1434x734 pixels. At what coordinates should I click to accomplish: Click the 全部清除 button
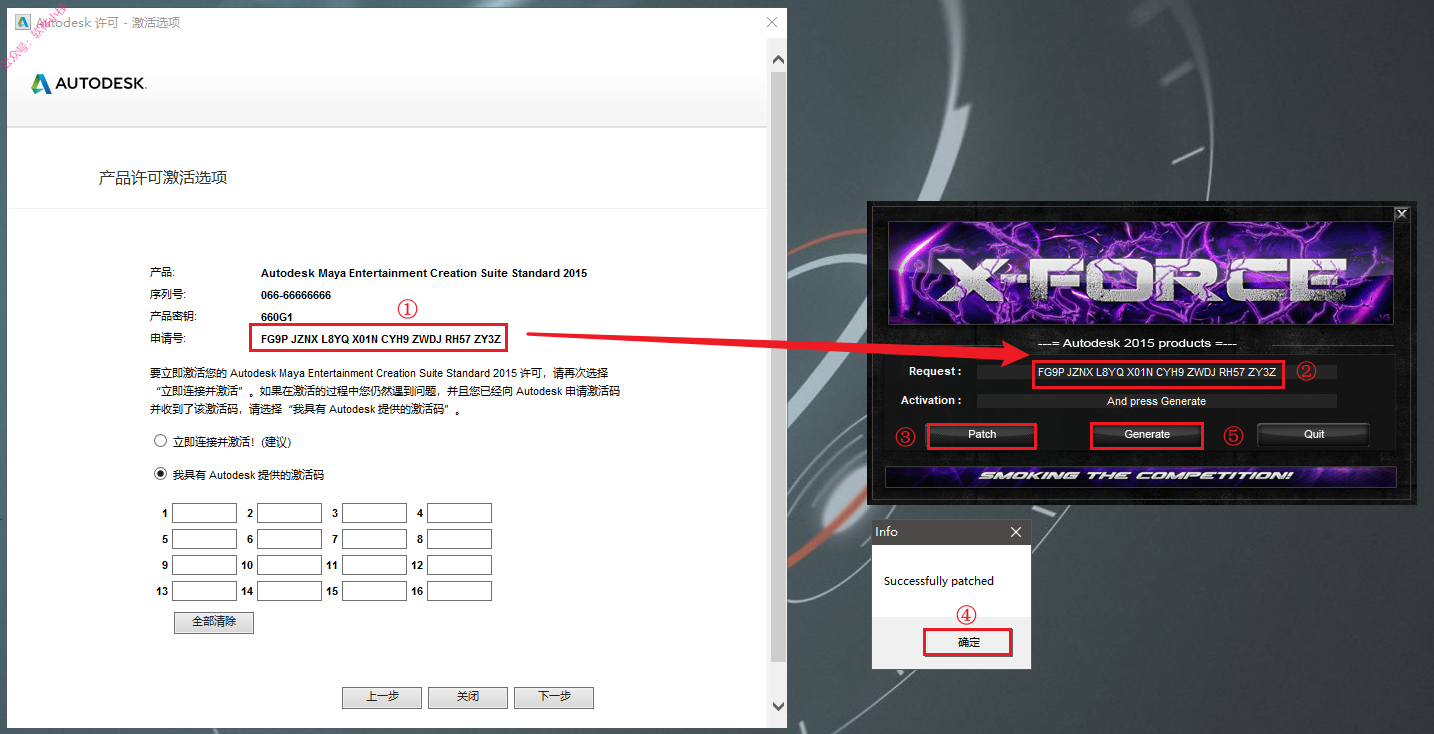point(214,622)
